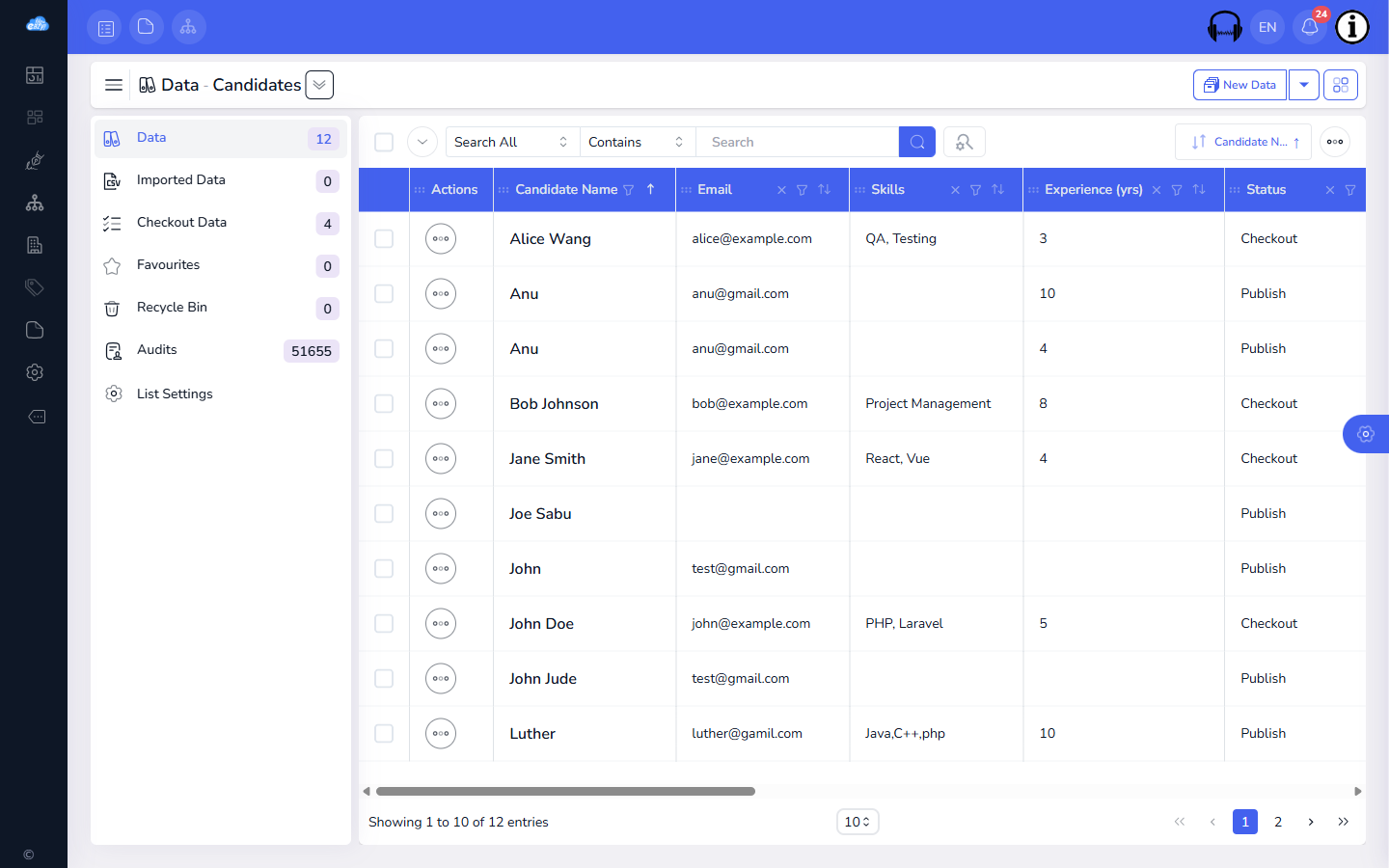Tick the select-all checkbox above table
Image resolution: width=1389 pixels, height=868 pixels.
point(384,142)
